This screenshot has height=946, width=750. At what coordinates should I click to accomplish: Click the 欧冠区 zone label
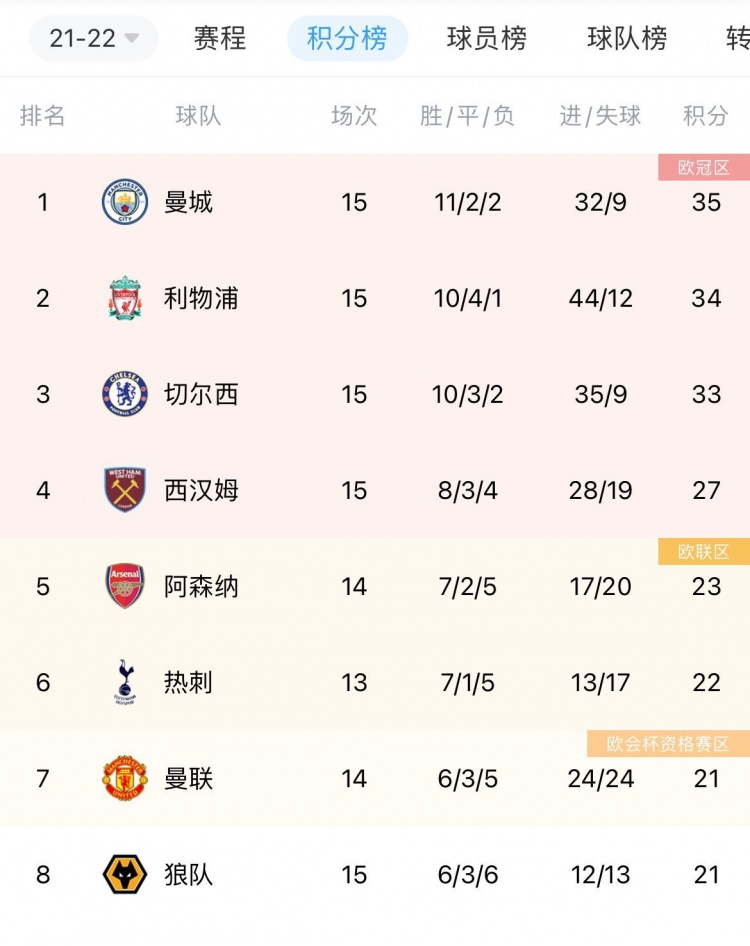tap(704, 167)
